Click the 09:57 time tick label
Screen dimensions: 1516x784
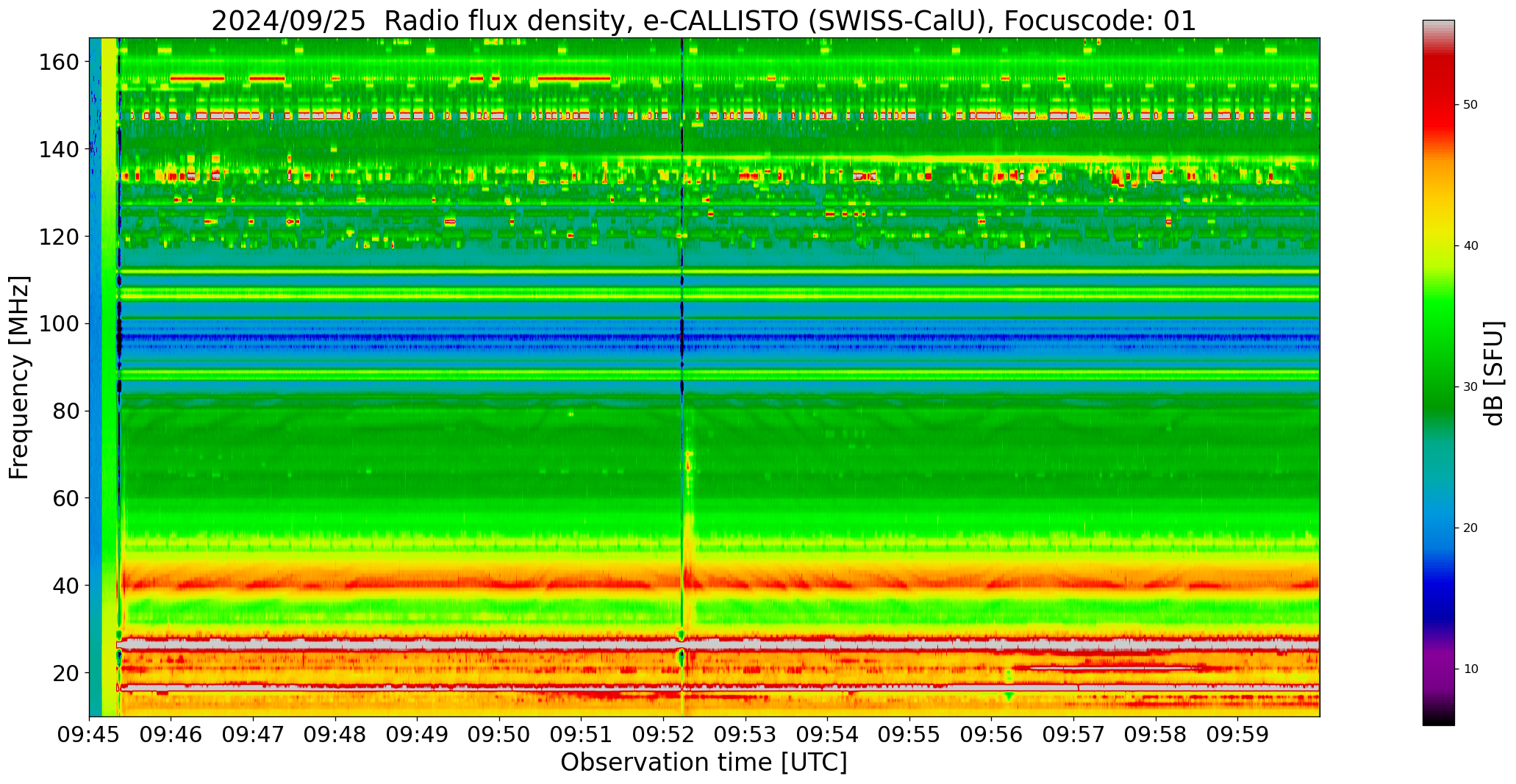click(1073, 735)
